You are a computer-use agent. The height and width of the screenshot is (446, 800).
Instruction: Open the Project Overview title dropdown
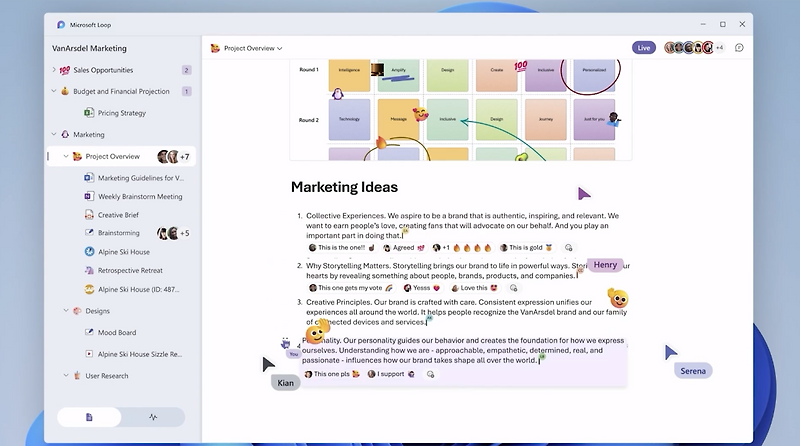253,48
